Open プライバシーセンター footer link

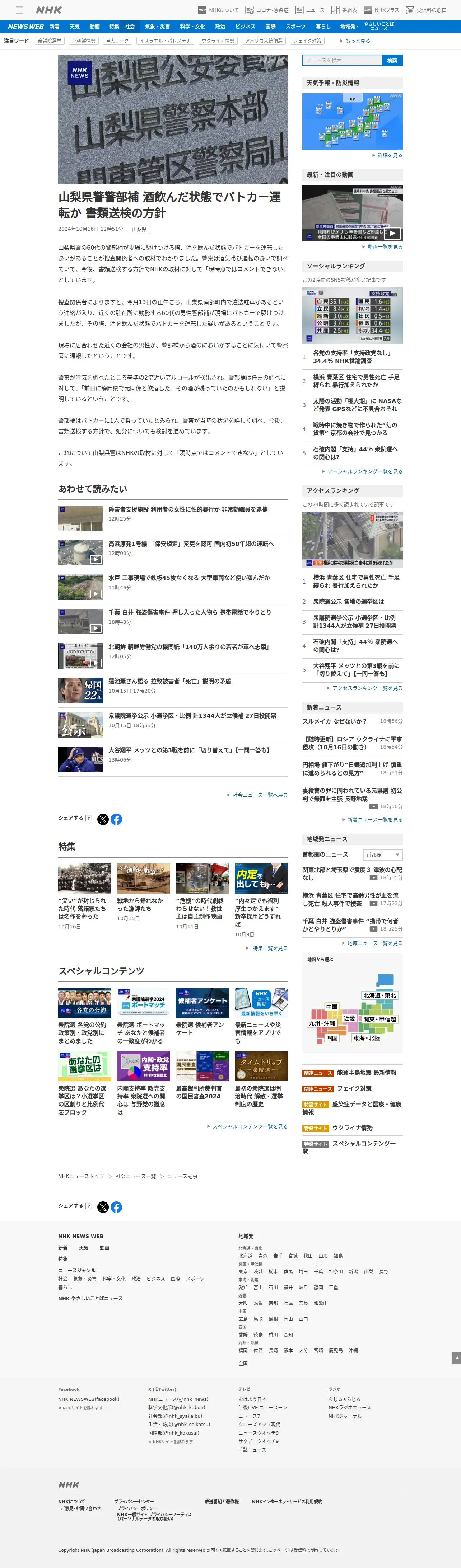pyautogui.click(x=134, y=1502)
